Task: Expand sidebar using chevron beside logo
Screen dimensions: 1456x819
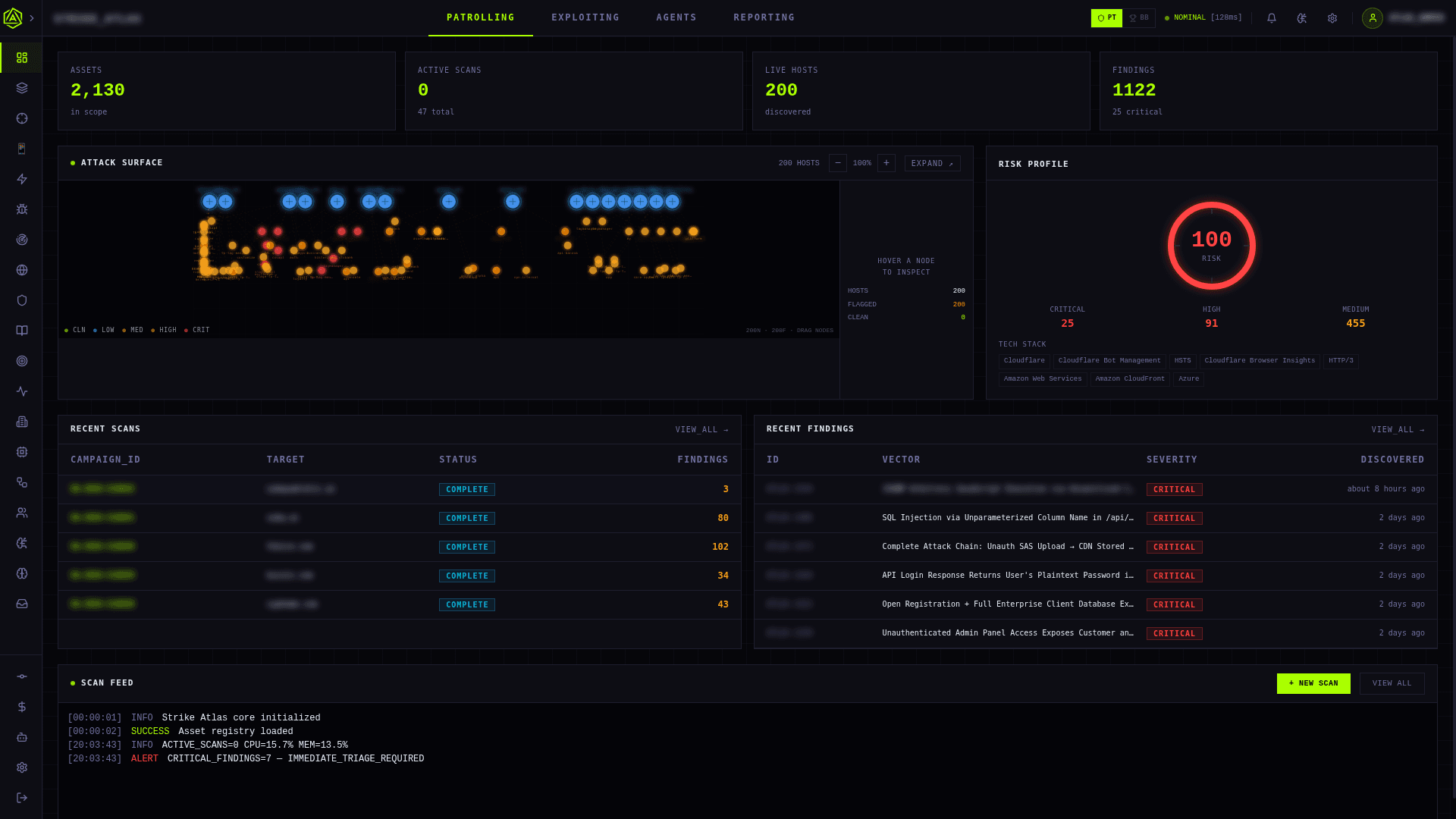Action: [x=32, y=18]
